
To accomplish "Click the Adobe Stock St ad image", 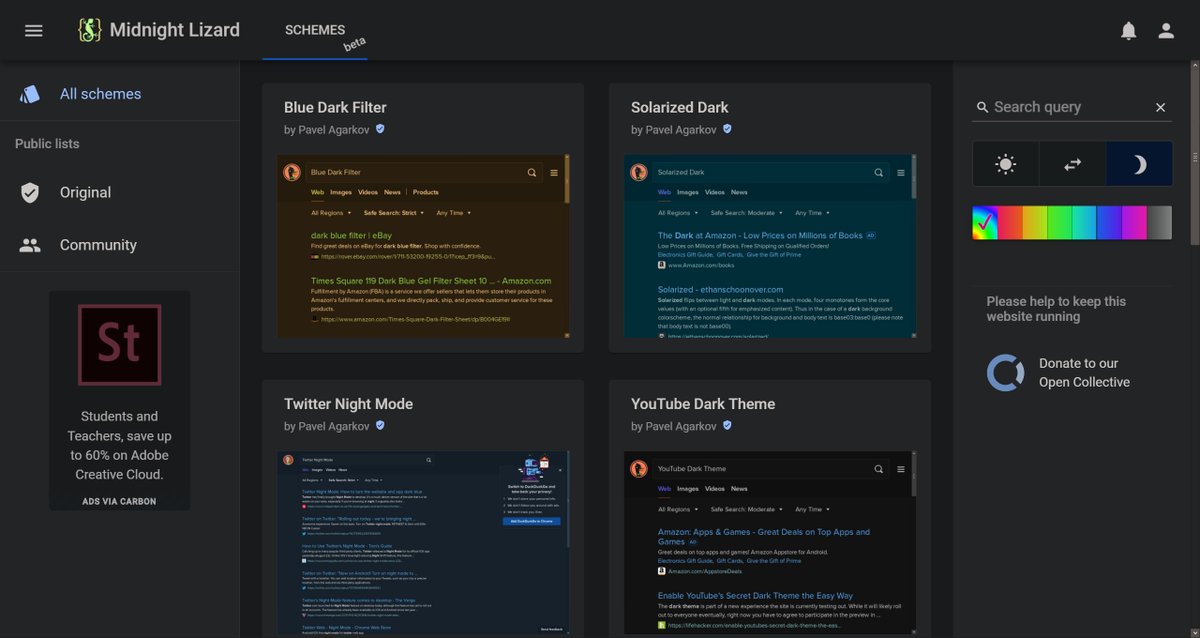I will point(119,345).
